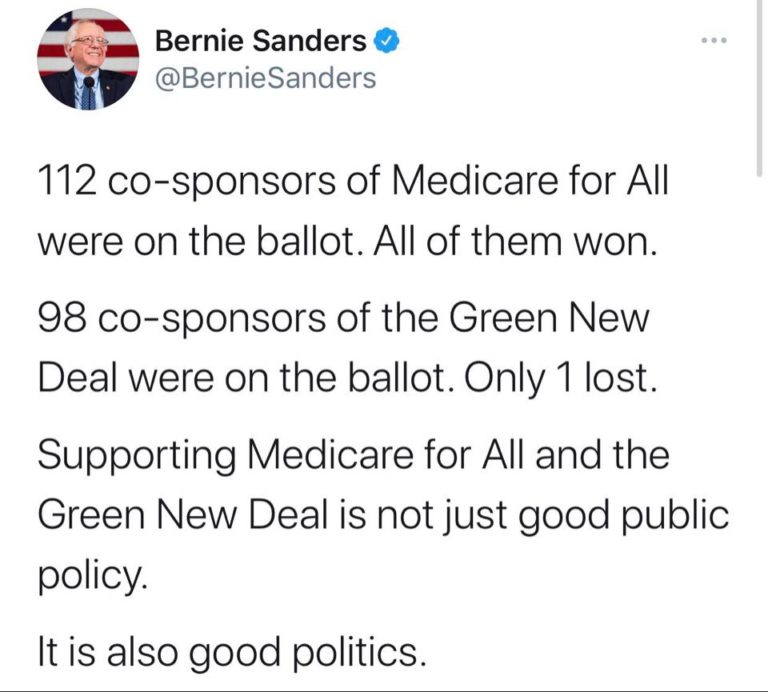Click the blue verified badge
The width and height of the screenshot is (768, 692).
point(387,41)
